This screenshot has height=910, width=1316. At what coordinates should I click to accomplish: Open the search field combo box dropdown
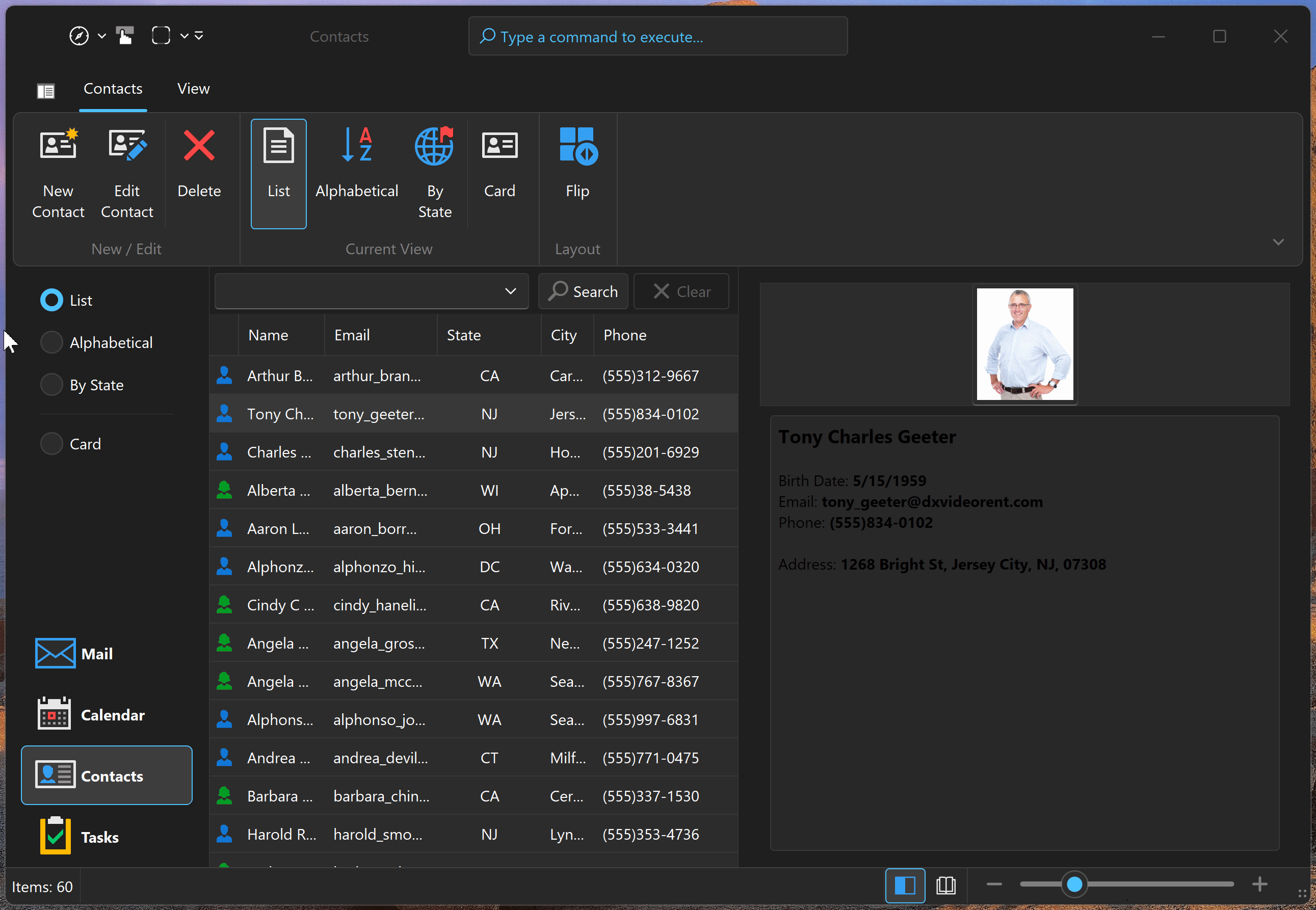point(509,291)
